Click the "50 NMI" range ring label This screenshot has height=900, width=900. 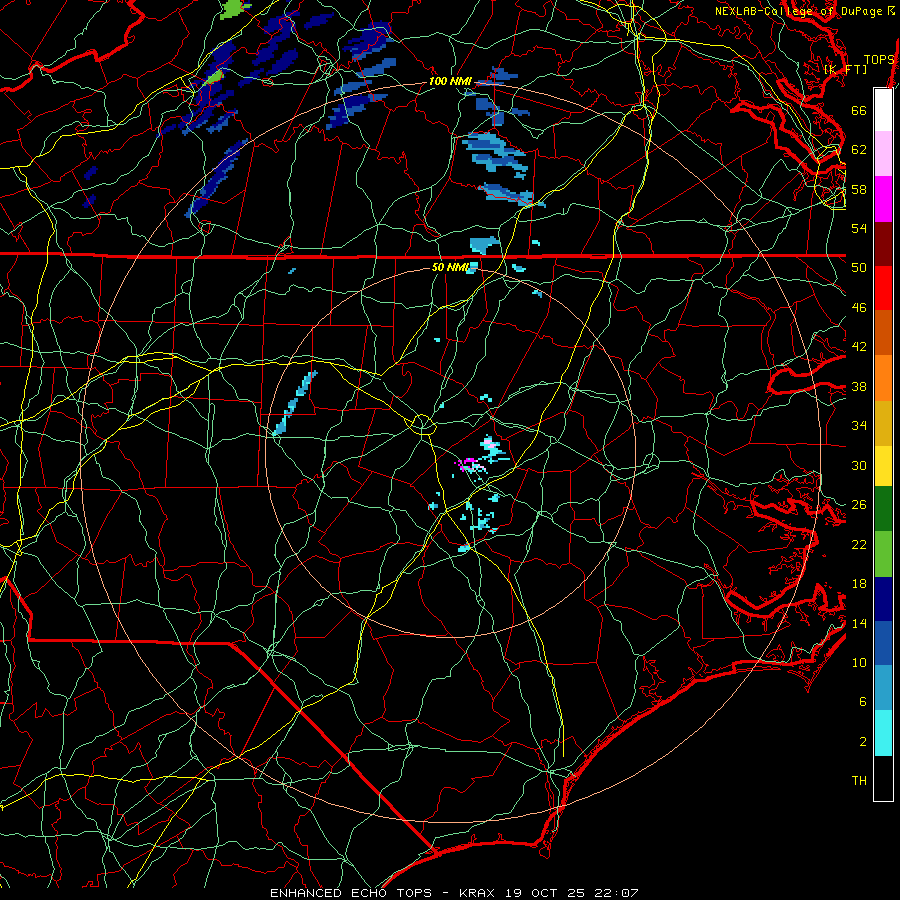point(451,267)
